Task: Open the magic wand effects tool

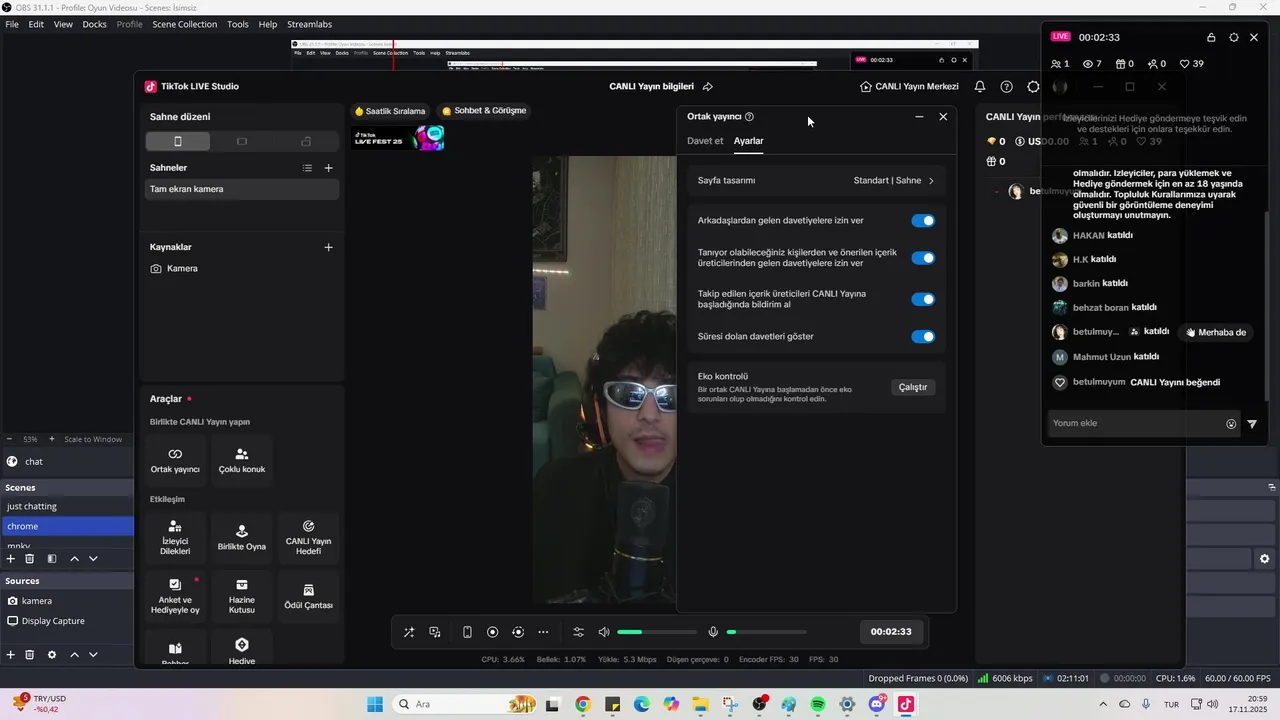Action: pyautogui.click(x=409, y=632)
